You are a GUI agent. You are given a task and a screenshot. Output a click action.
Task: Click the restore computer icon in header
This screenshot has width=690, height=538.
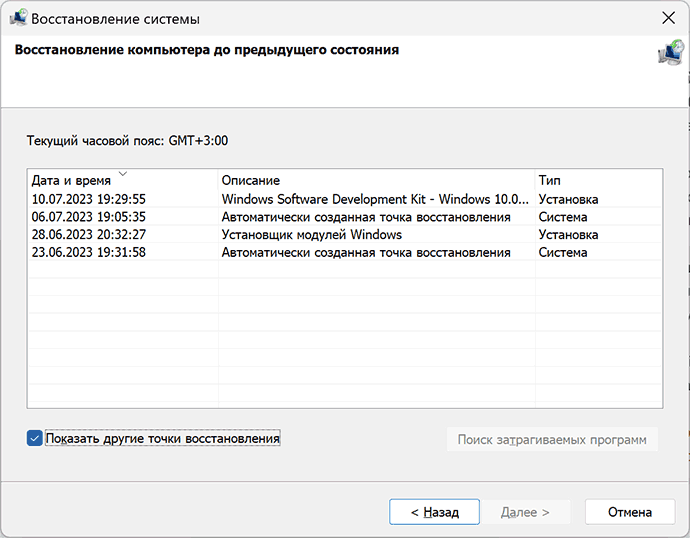point(671,52)
